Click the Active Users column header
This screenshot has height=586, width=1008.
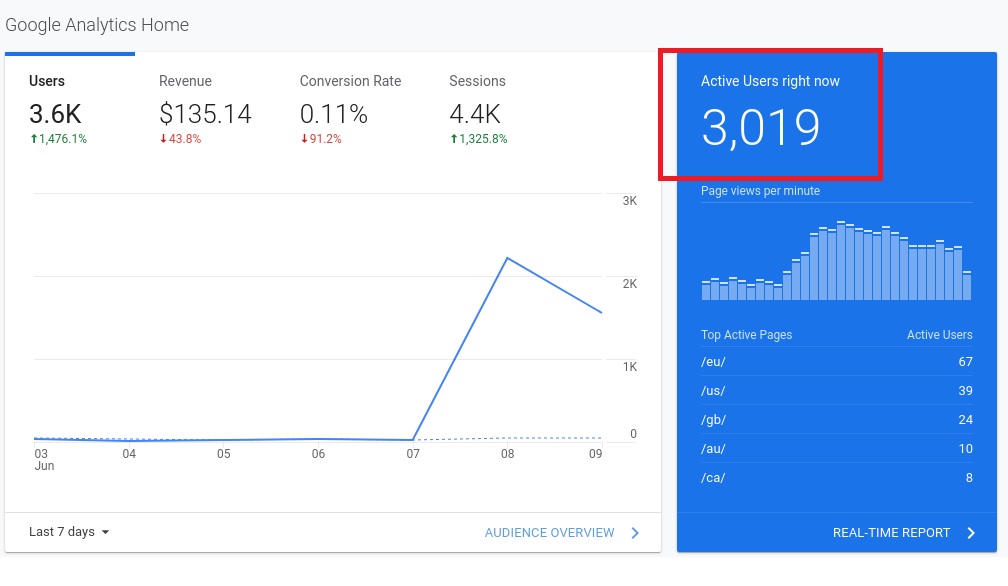[x=939, y=335]
